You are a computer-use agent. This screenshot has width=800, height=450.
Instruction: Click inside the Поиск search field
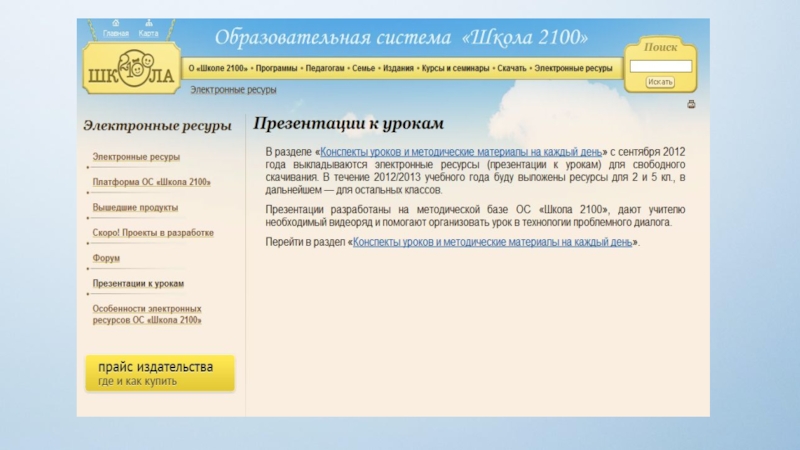661,66
